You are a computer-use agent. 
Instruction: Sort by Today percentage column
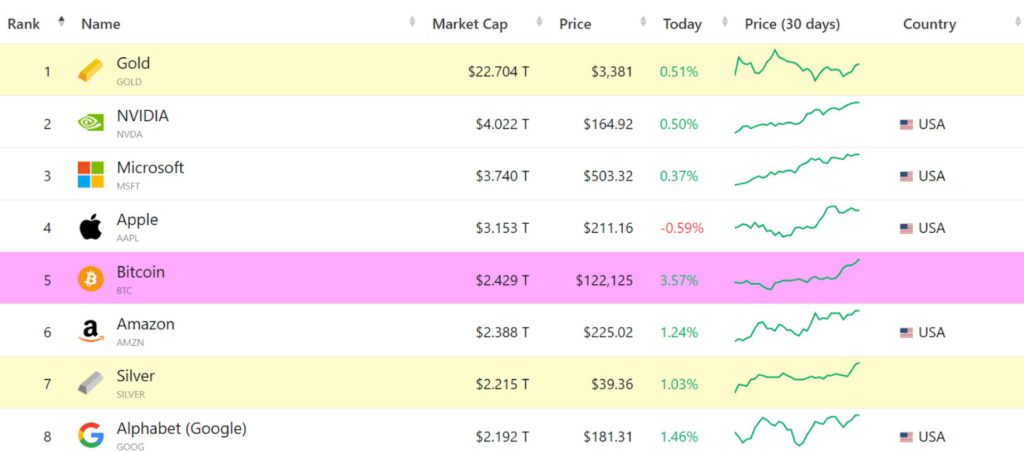(682, 24)
